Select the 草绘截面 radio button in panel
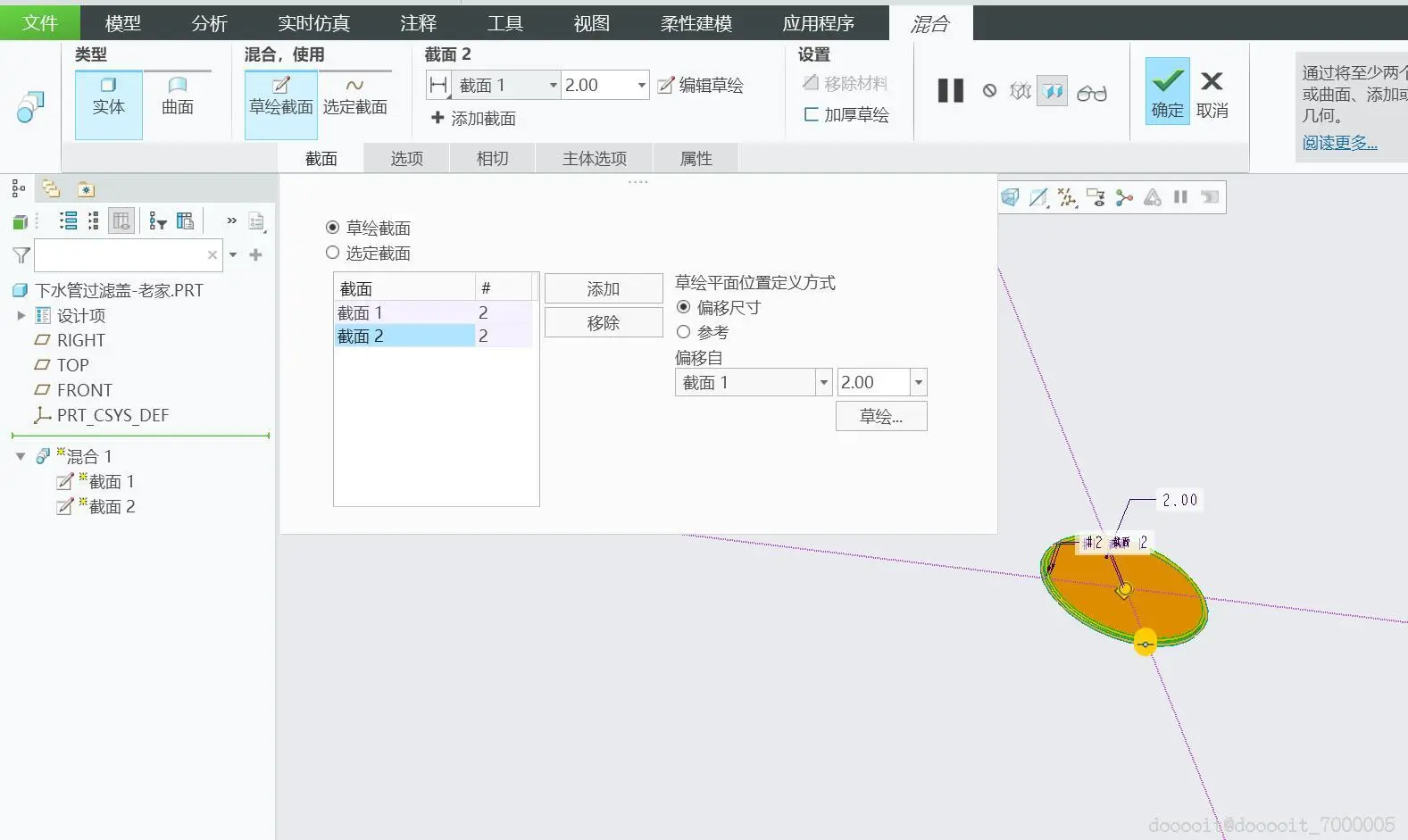Image resolution: width=1408 pixels, height=840 pixels. [x=332, y=228]
